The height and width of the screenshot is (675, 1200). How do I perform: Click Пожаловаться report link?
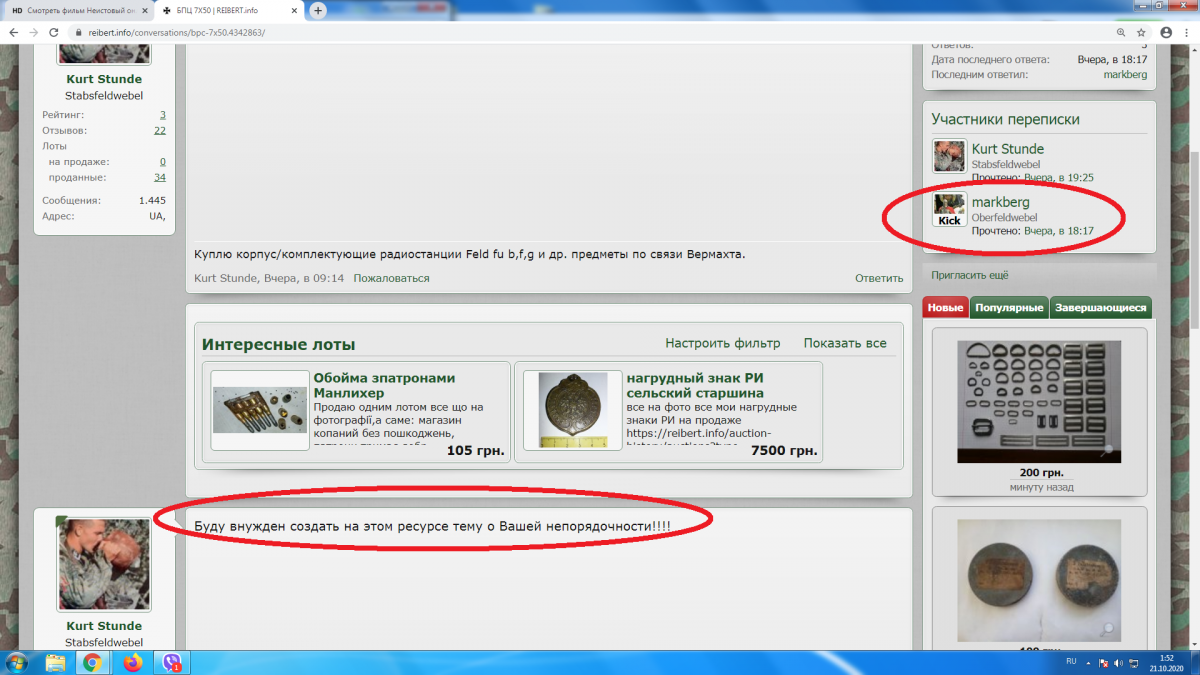coord(391,278)
